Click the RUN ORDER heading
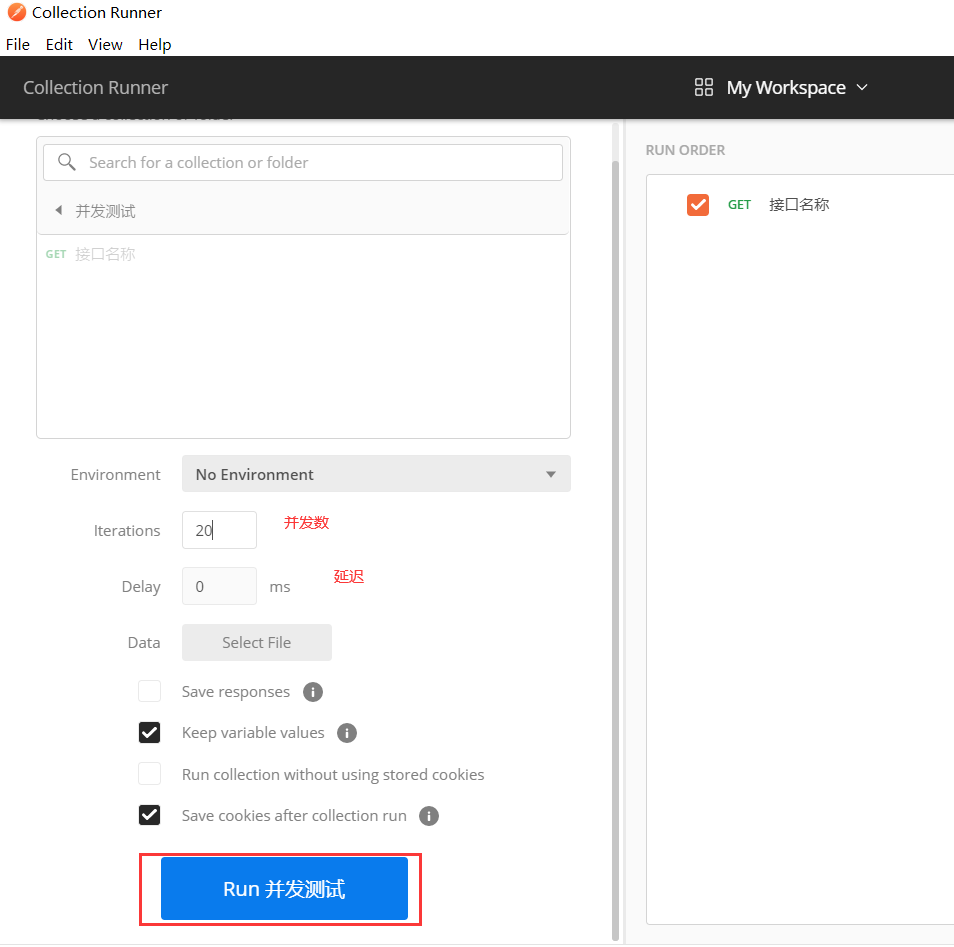Image resolution: width=954 pixels, height=947 pixels. (x=685, y=150)
